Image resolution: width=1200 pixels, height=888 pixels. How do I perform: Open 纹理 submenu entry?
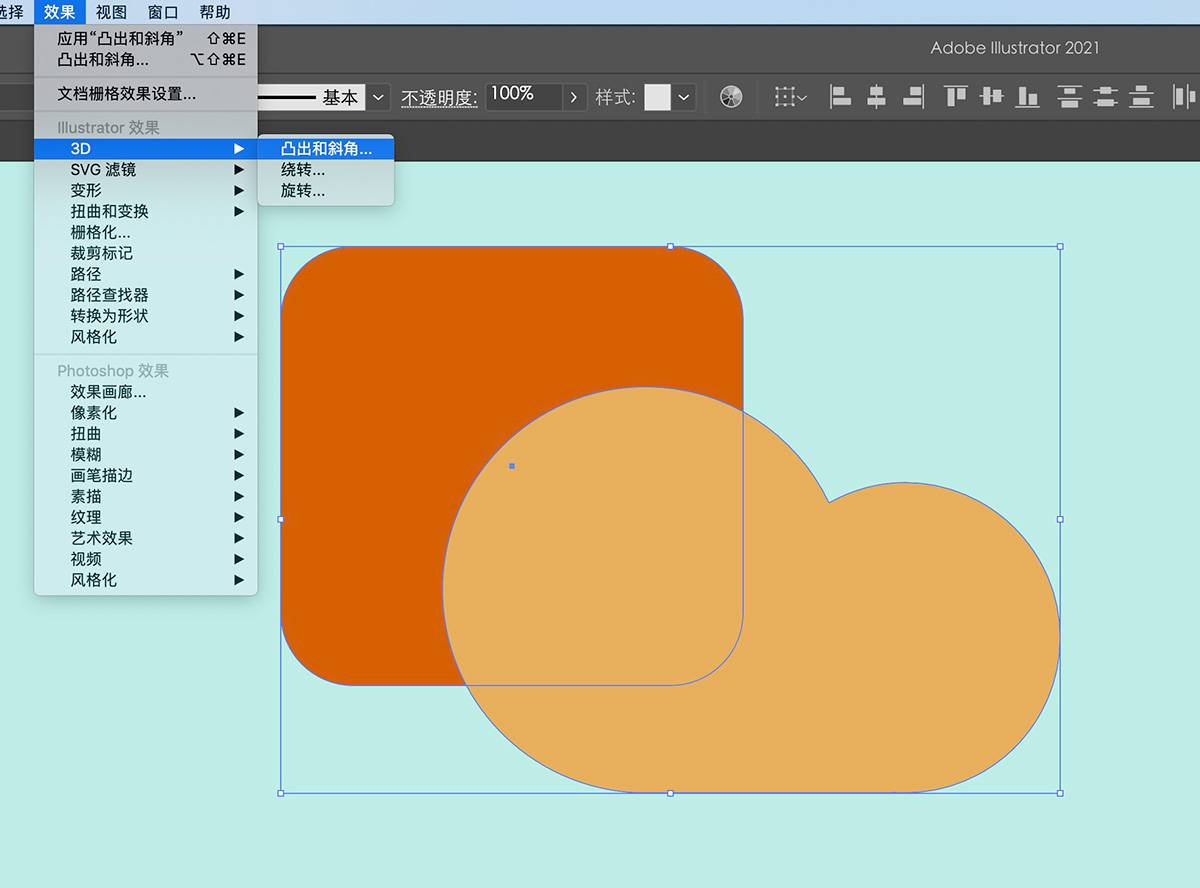(146, 518)
